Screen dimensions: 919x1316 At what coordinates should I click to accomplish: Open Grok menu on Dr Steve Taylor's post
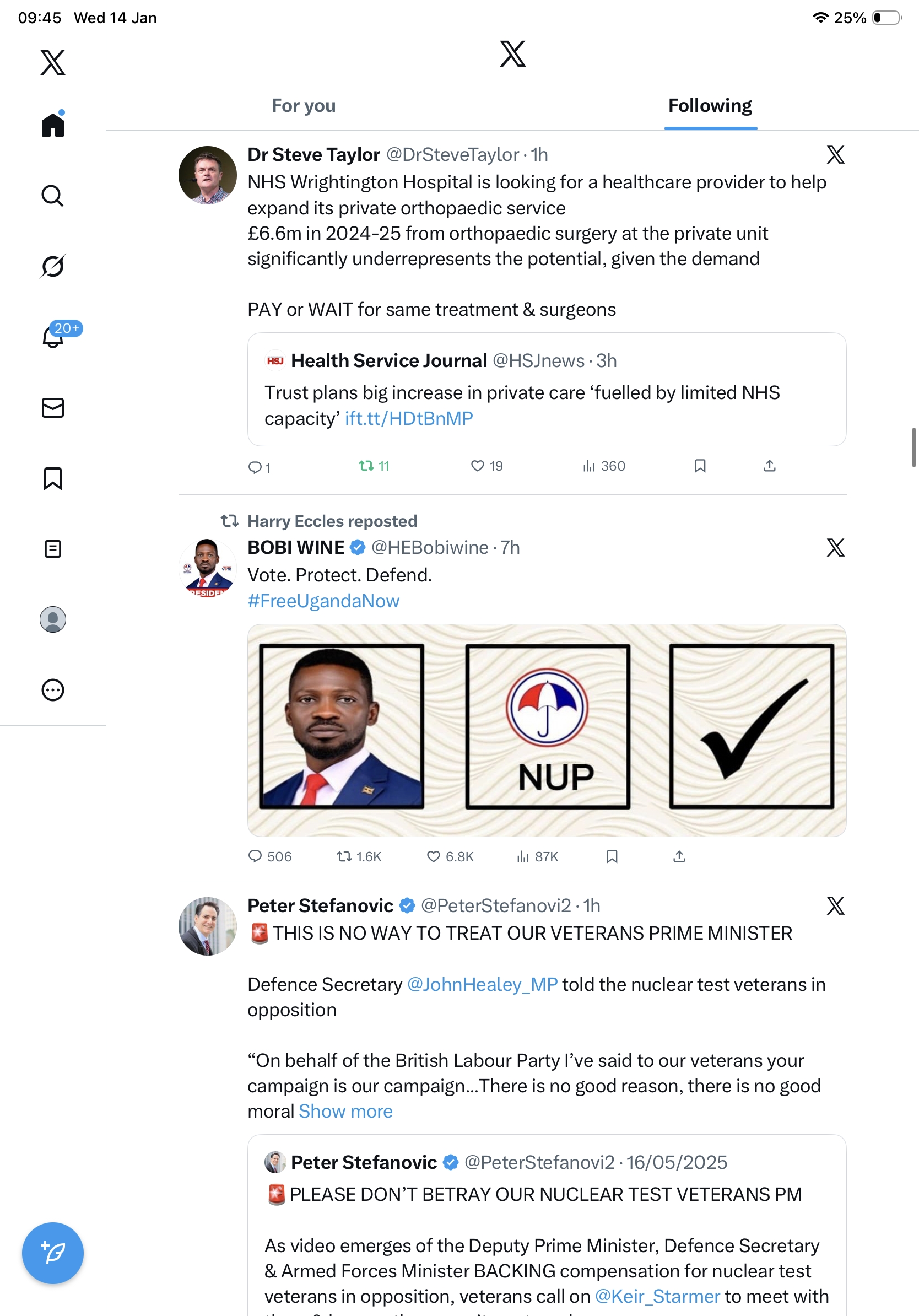coord(835,155)
